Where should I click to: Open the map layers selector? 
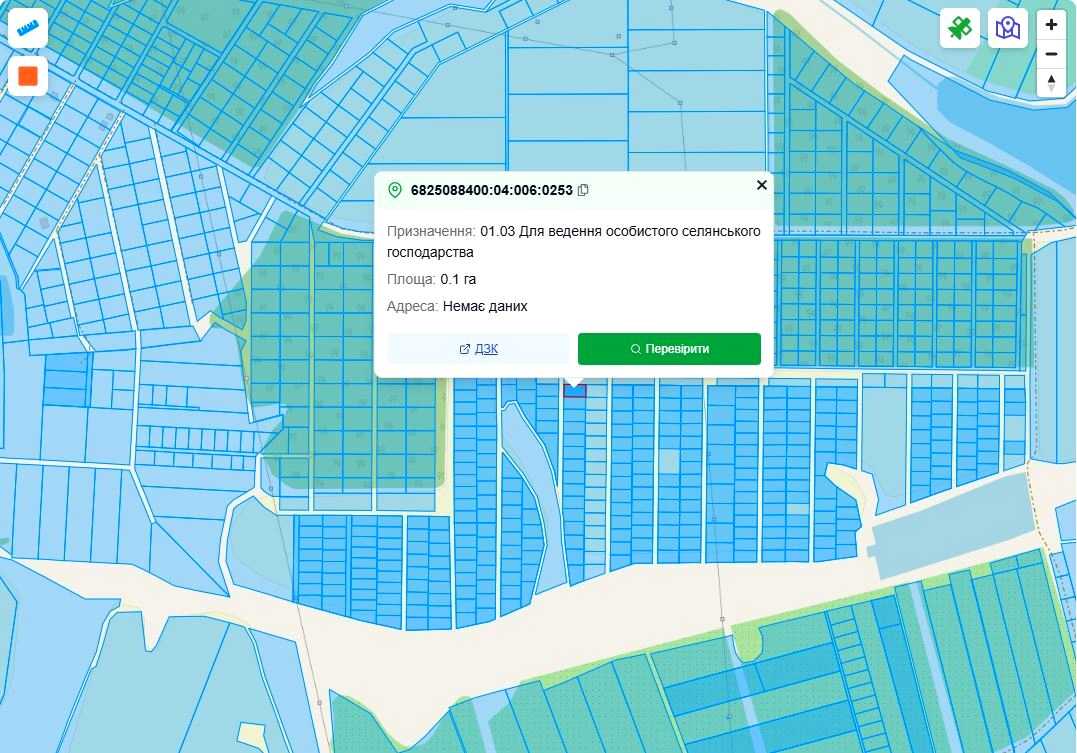(1008, 28)
